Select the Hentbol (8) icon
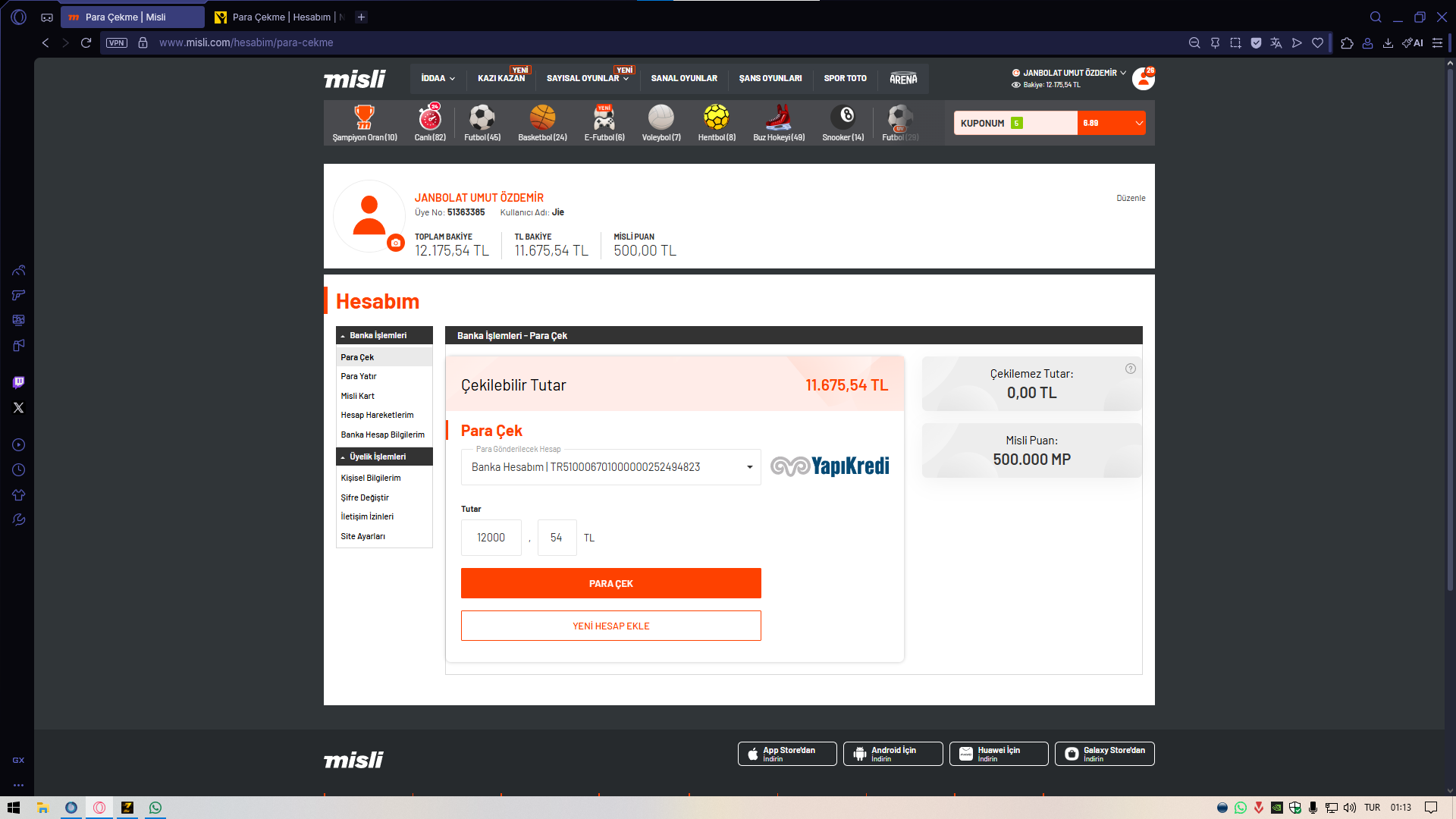The width and height of the screenshot is (1456, 819). [717, 118]
